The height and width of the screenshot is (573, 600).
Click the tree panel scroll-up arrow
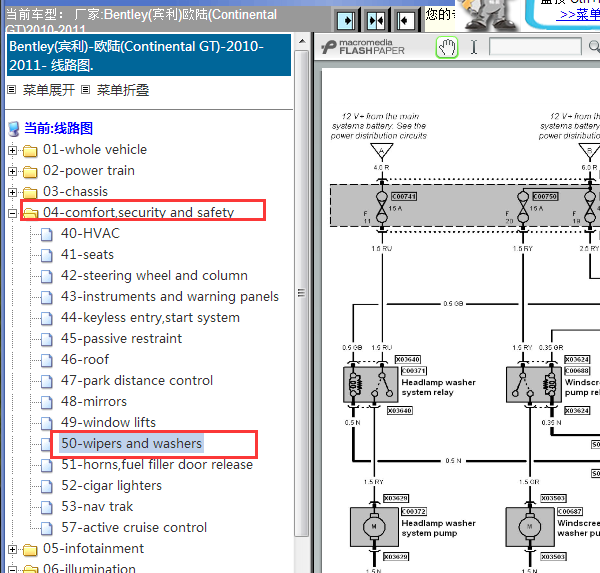(x=302, y=41)
